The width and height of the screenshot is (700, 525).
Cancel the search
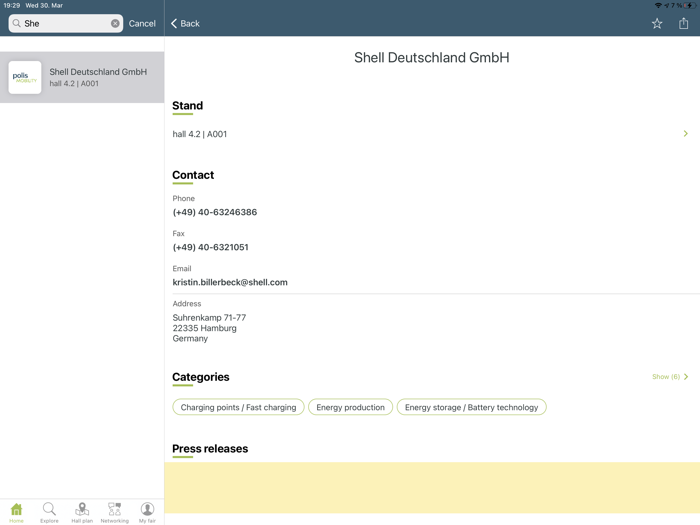[142, 23]
